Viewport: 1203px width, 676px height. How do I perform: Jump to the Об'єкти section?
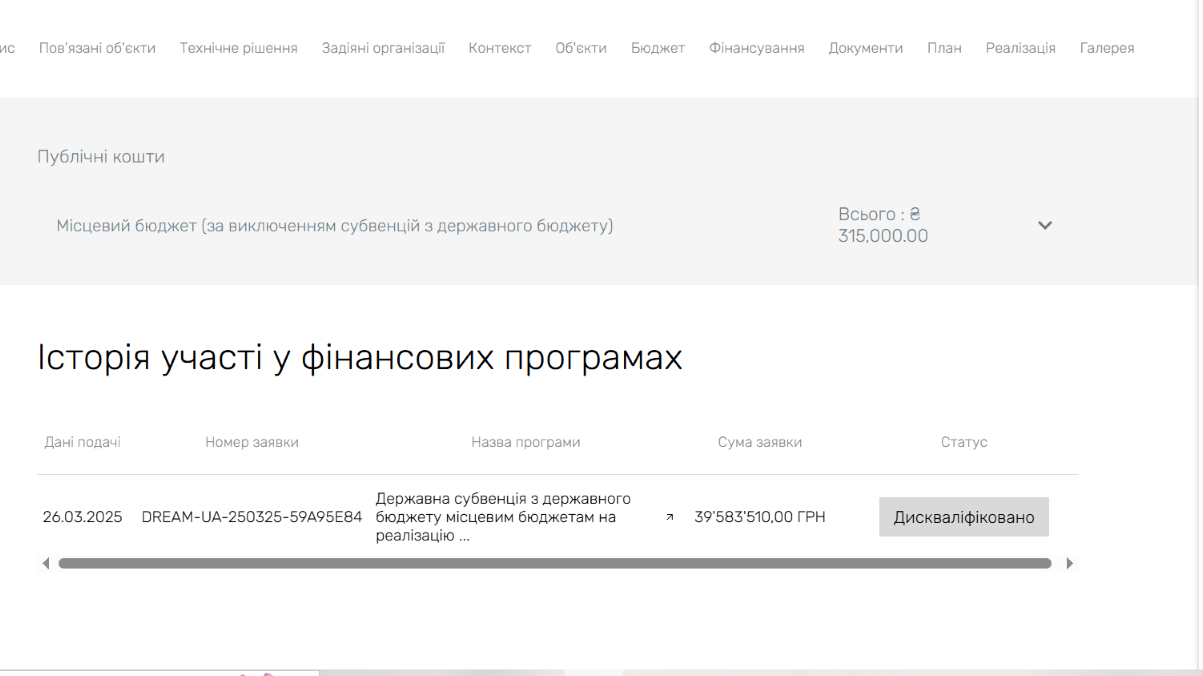(581, 48)
